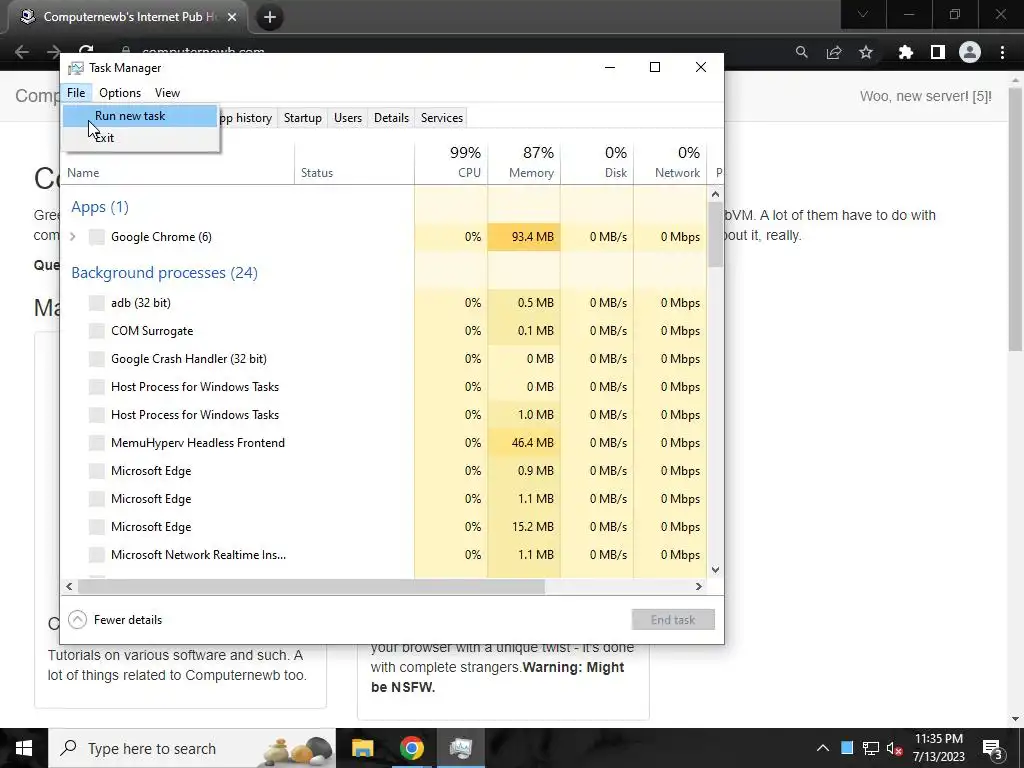
Task: Select the COM Surrogate process
Action: [x=383, y=331]
